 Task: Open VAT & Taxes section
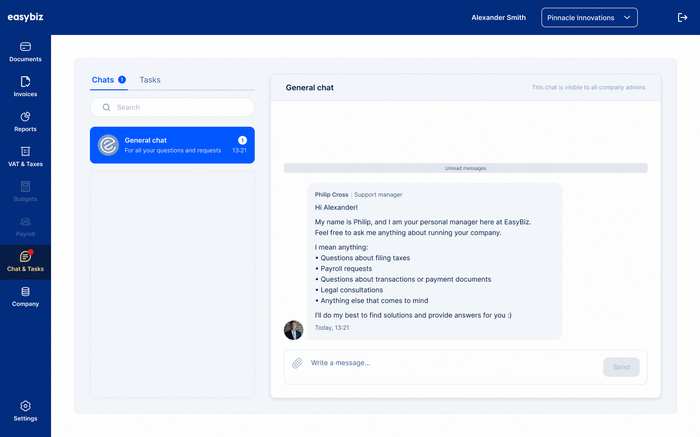25,157
